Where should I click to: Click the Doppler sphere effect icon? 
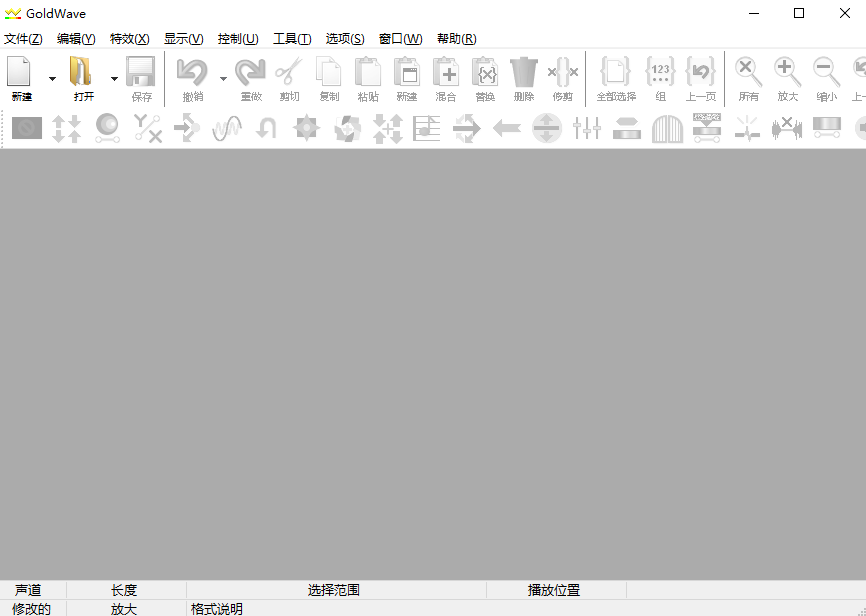tap(107, 128)
